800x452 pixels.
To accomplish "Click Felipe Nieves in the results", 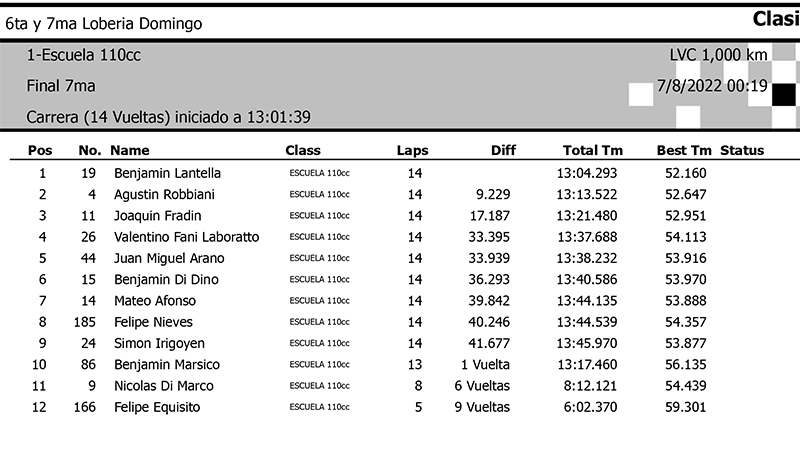I will click(154, 322).
